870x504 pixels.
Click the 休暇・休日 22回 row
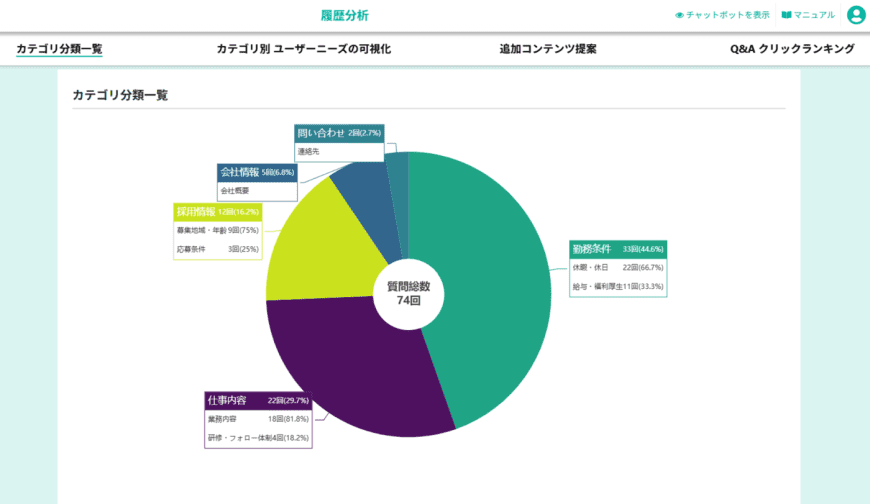(x=618, y=268)
